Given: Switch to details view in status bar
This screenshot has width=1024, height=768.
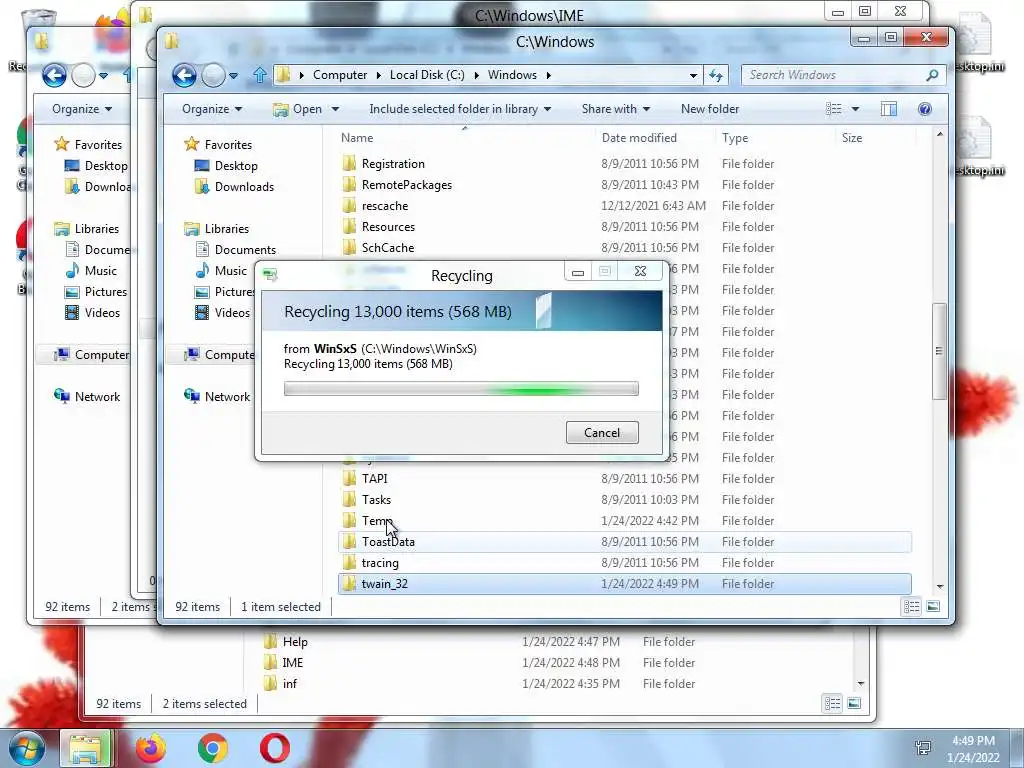Looking at the screenshot, I should click(912, 607).
